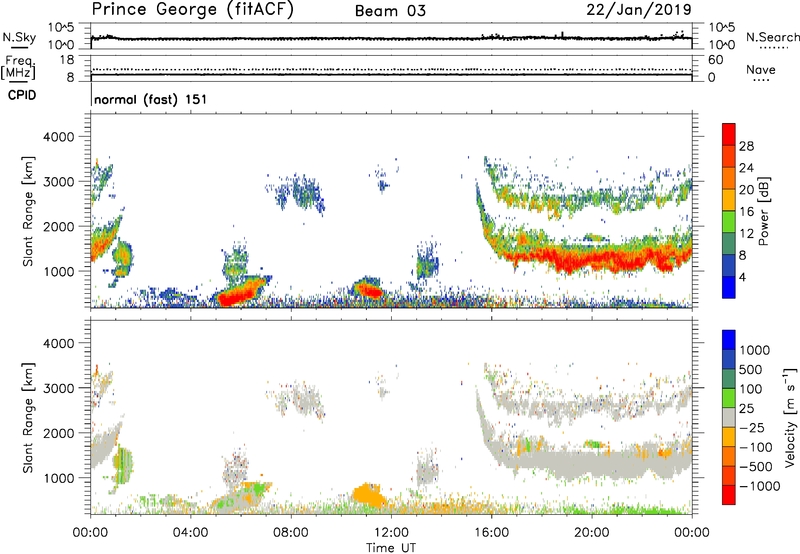This screenshot has height=554, width=800.
Task: Pick the red top segment of Power colorbar
Action: pyautogui.click(x=729, y=134)
